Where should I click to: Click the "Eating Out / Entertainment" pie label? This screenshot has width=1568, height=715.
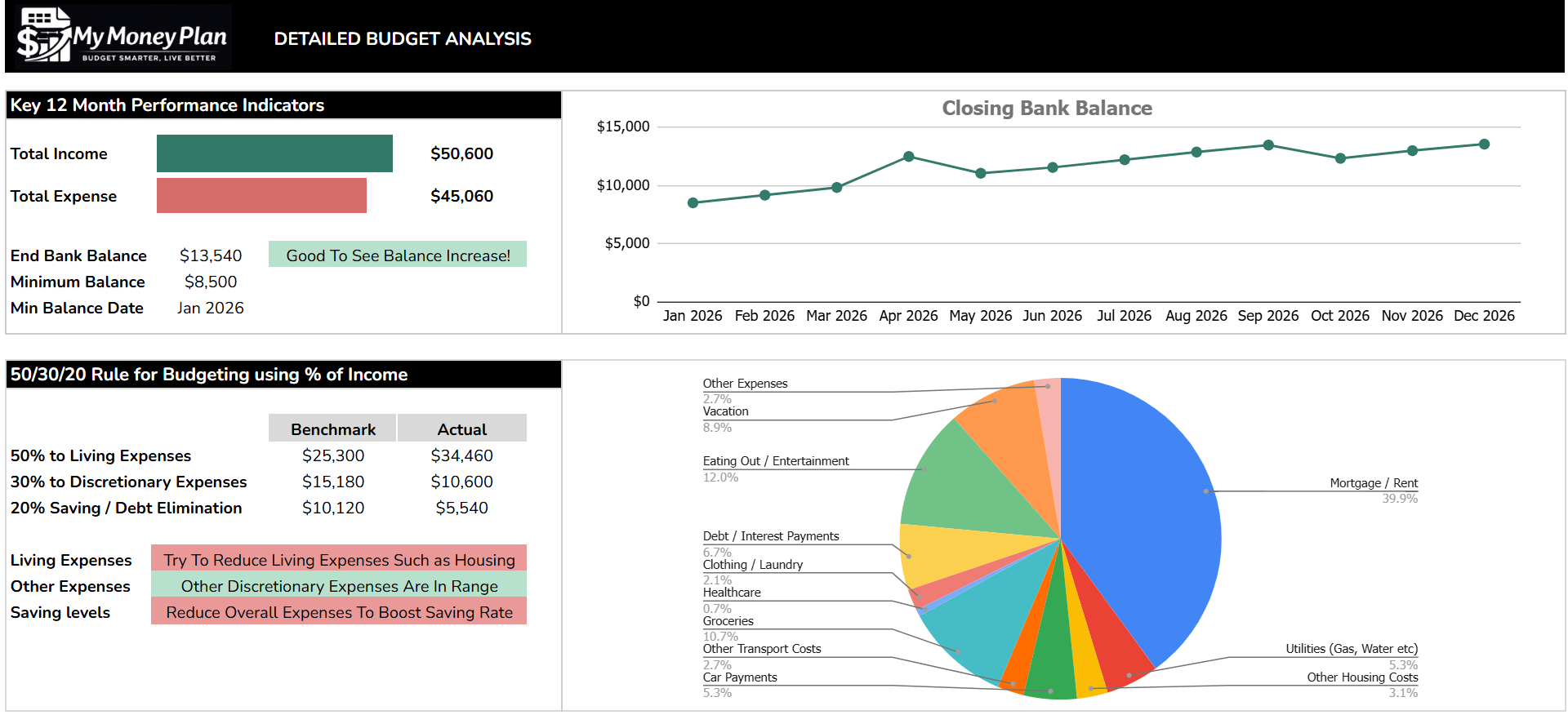(776, 461)
